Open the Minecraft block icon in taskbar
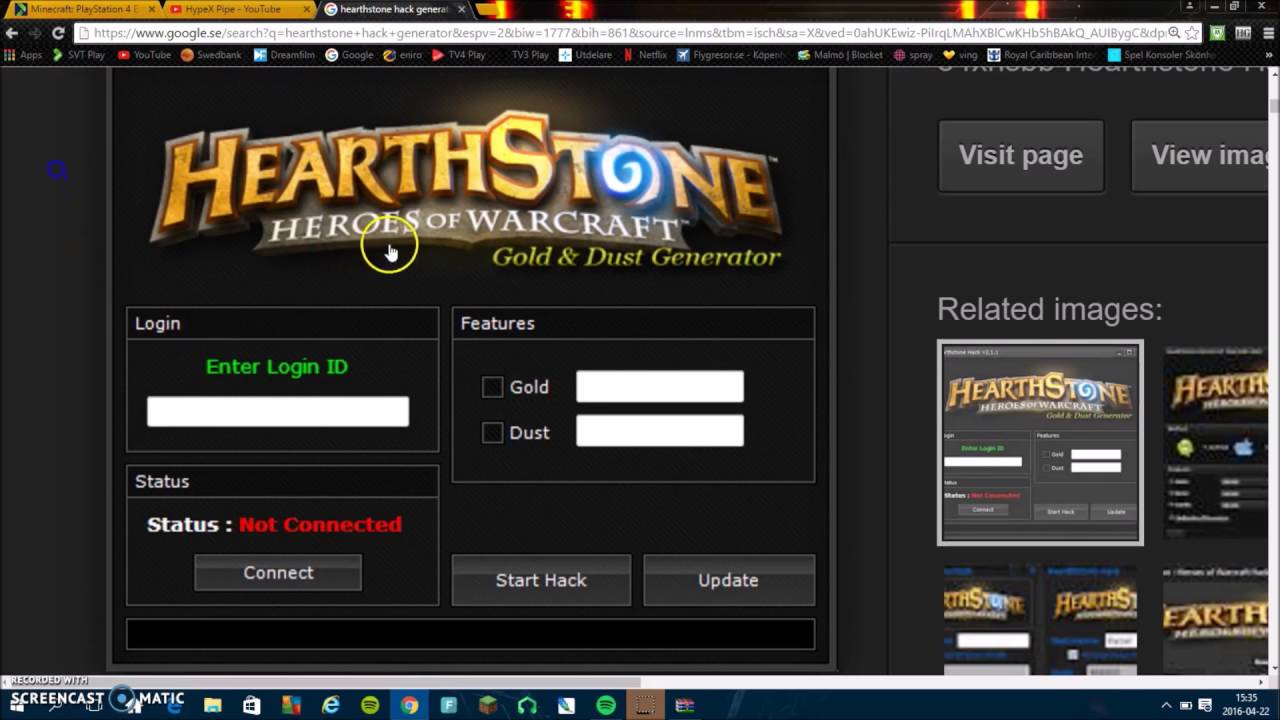1280x720 pixels. pos(488,705)
